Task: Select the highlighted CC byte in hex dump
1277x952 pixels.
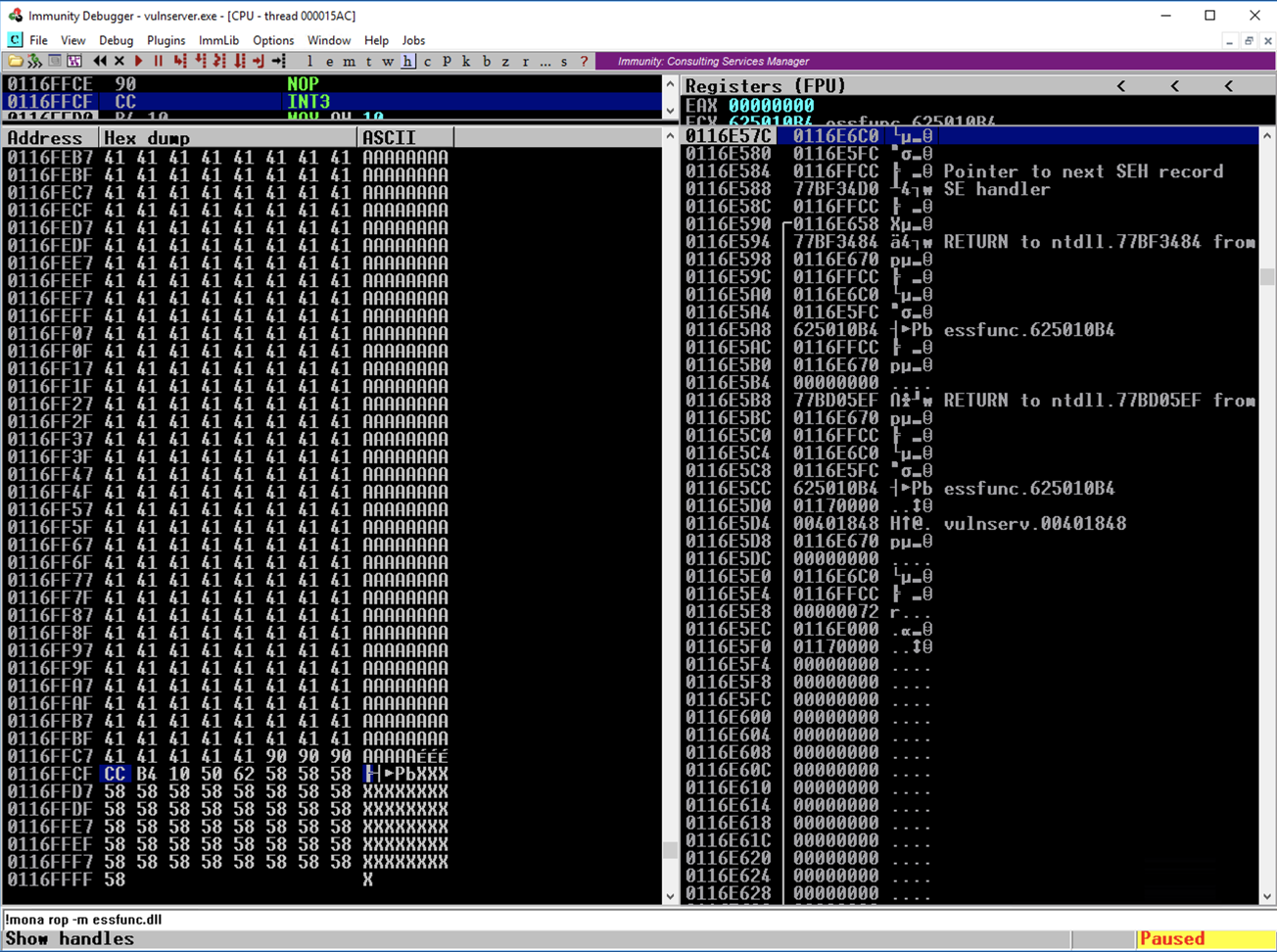Action: 115,774
